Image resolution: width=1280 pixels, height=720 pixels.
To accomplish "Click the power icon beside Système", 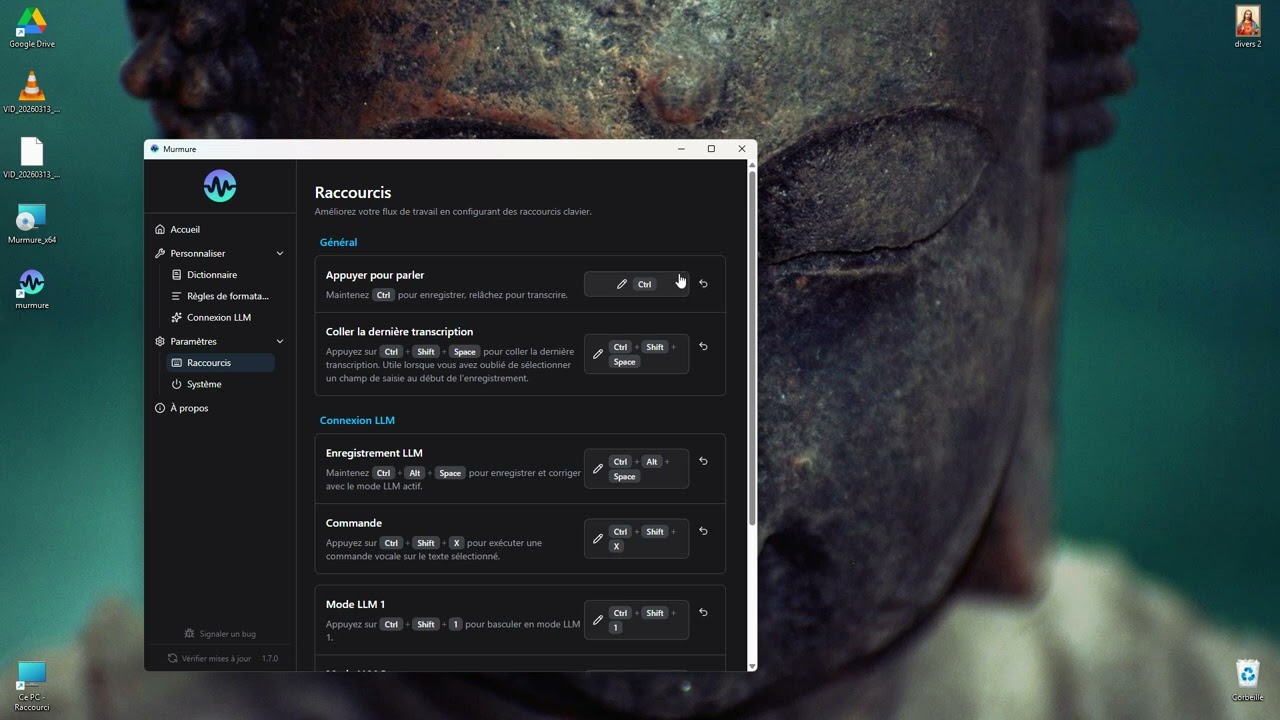I will coord(177,384).
